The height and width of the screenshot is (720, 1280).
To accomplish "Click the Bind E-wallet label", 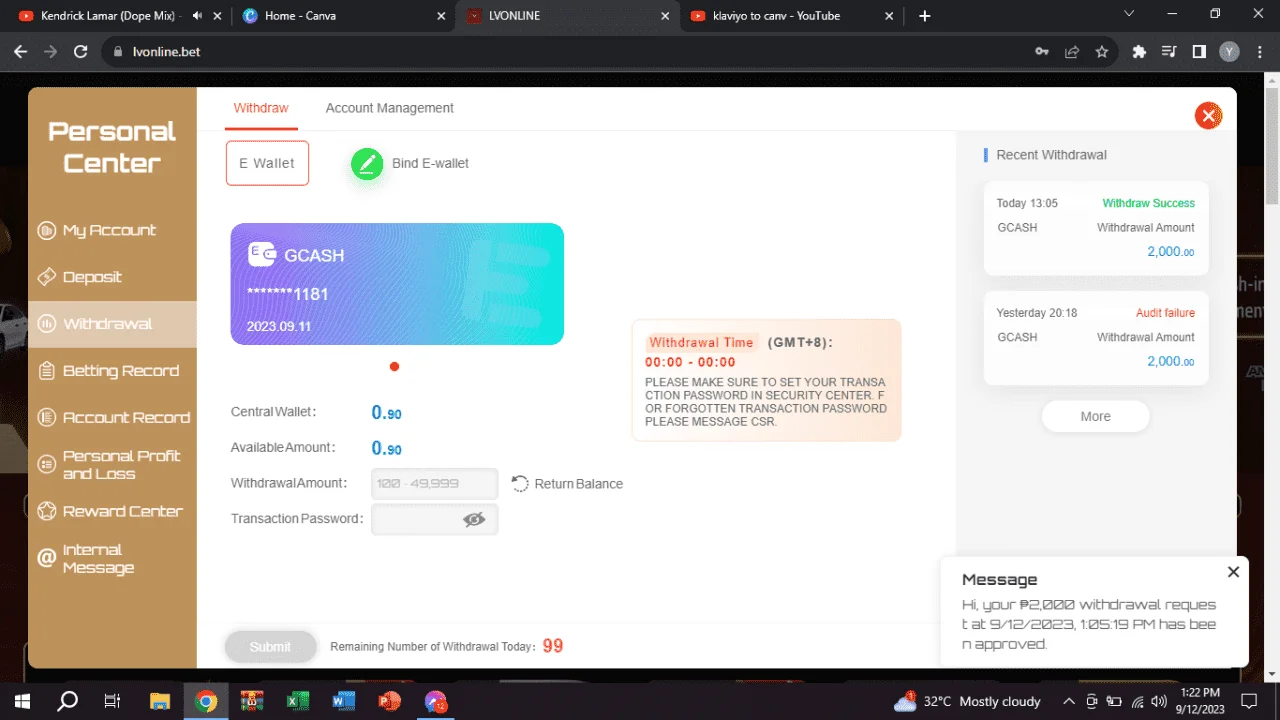I will tap(430, 163).
